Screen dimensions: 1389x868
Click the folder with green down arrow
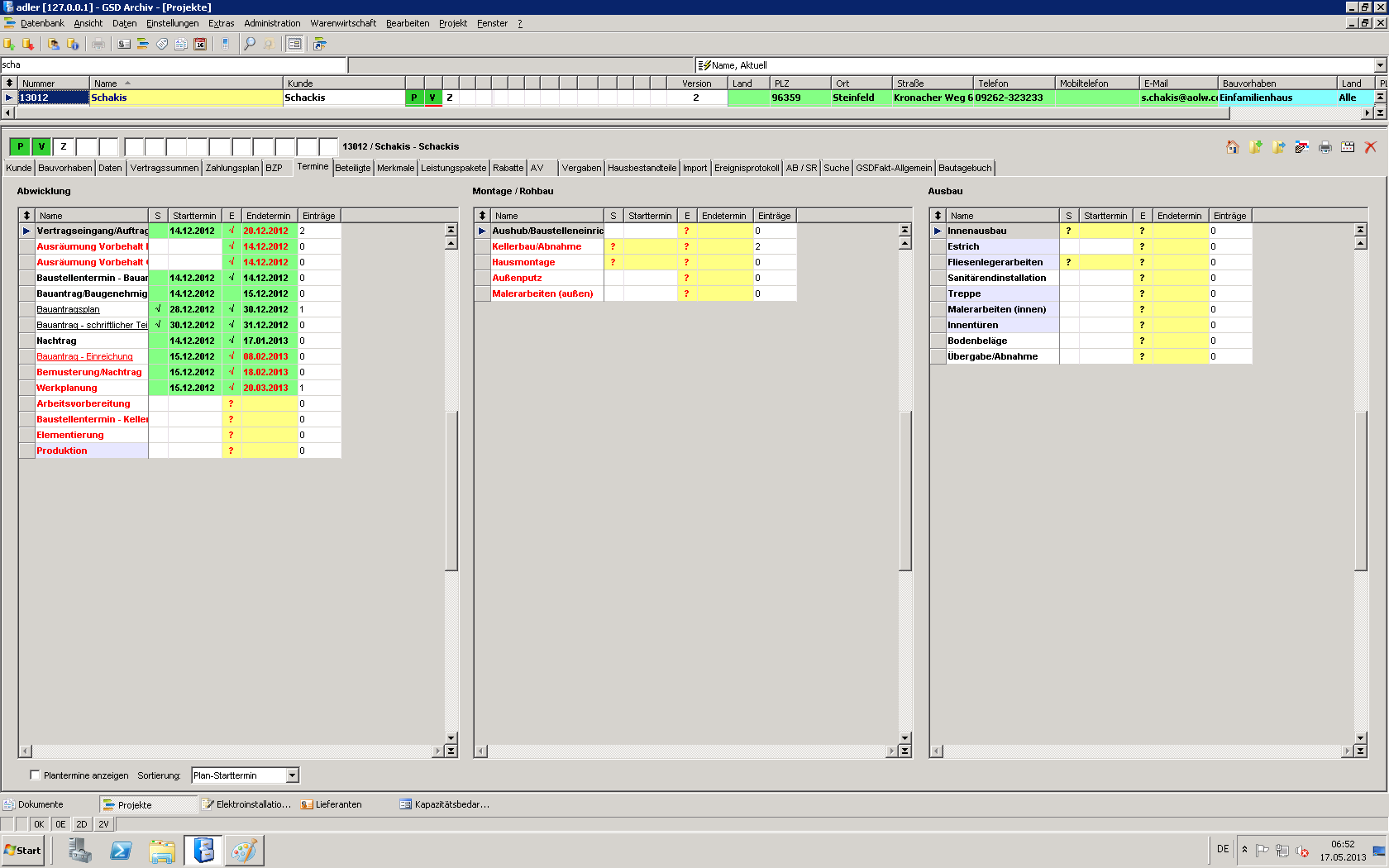(x=1256, y=146)
